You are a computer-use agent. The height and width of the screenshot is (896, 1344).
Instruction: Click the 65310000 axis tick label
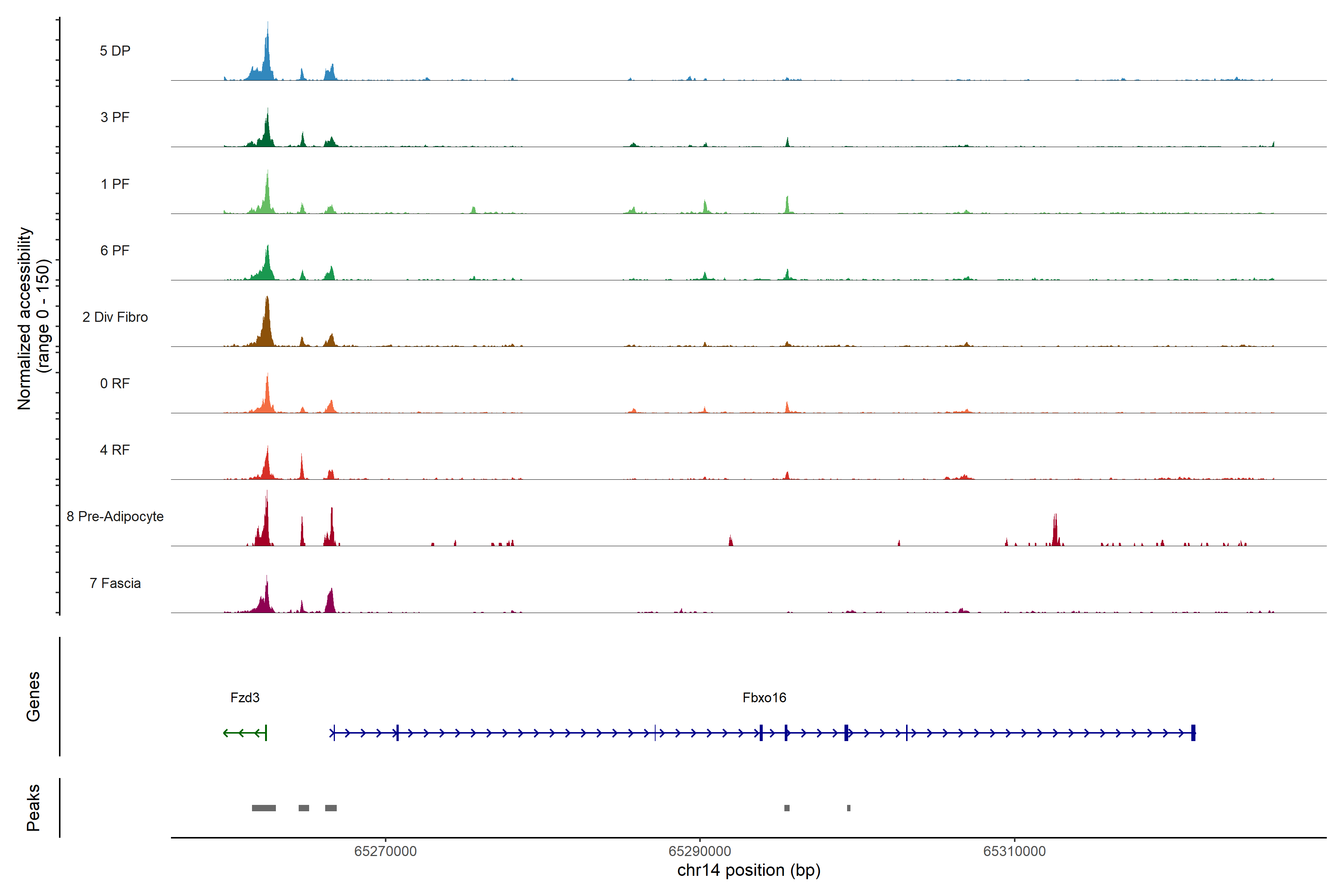1014,851
